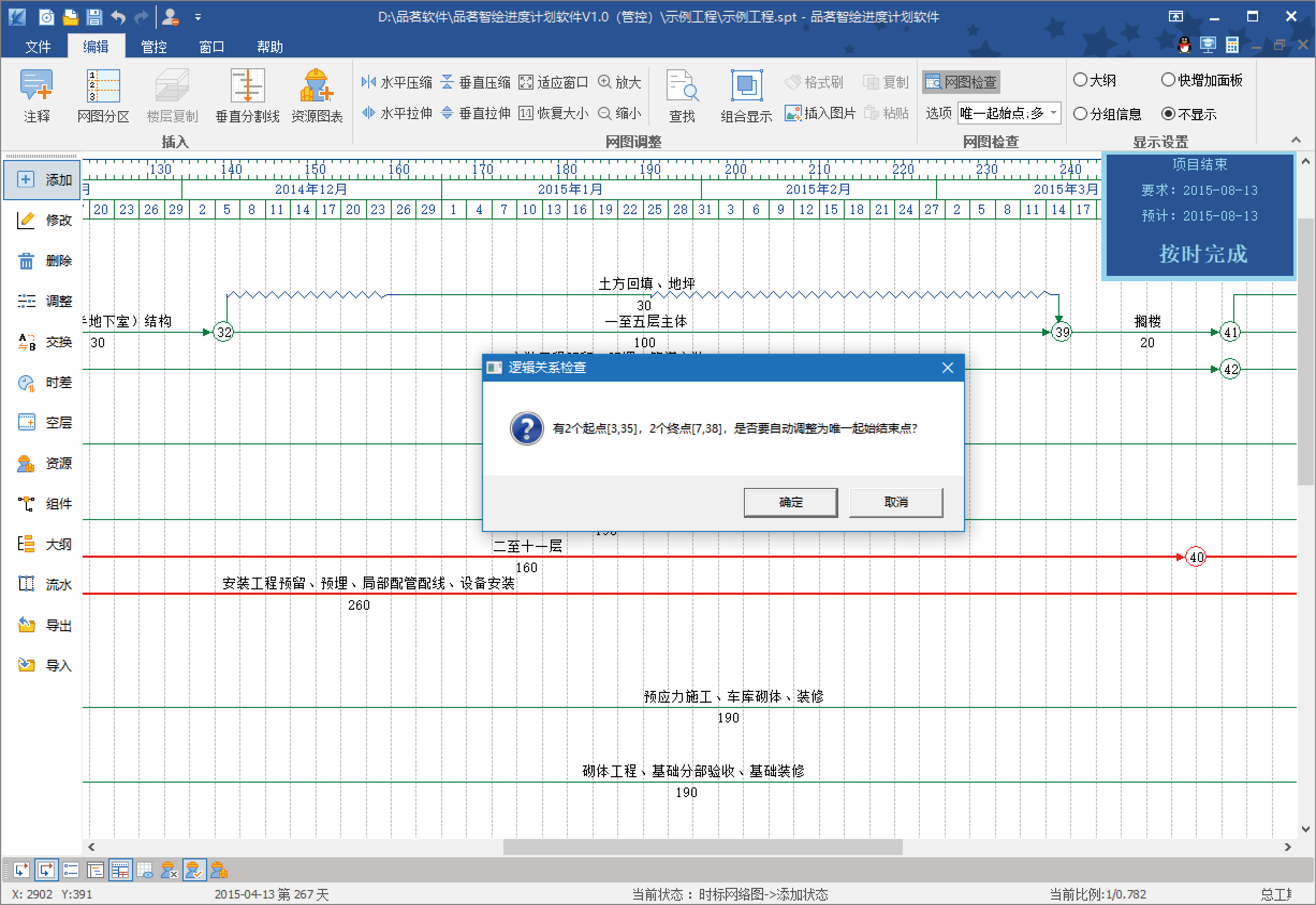Zoom out with the 缩小 button
Viewport: 1316px width, 905px height.
click(620, 113)
